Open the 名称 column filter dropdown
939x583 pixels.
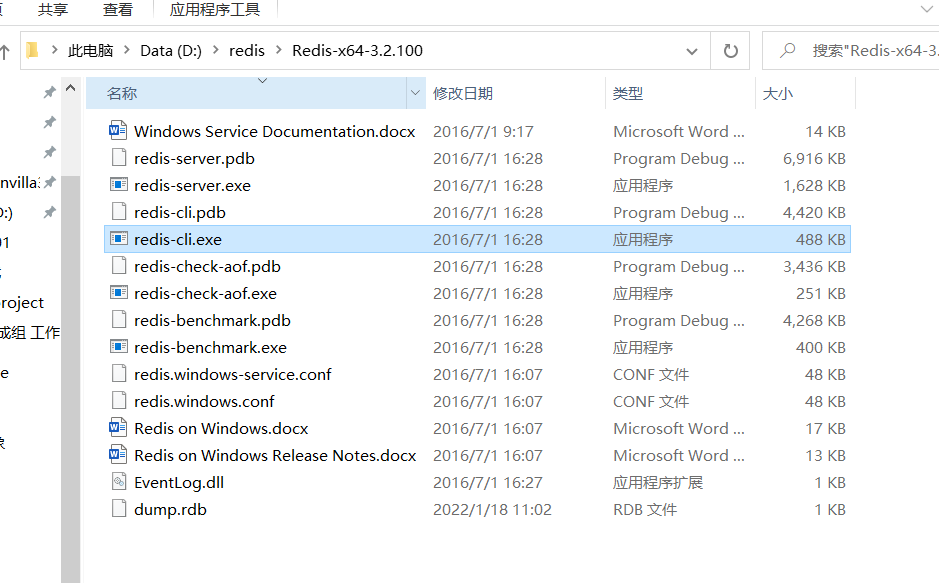[415, 92]
